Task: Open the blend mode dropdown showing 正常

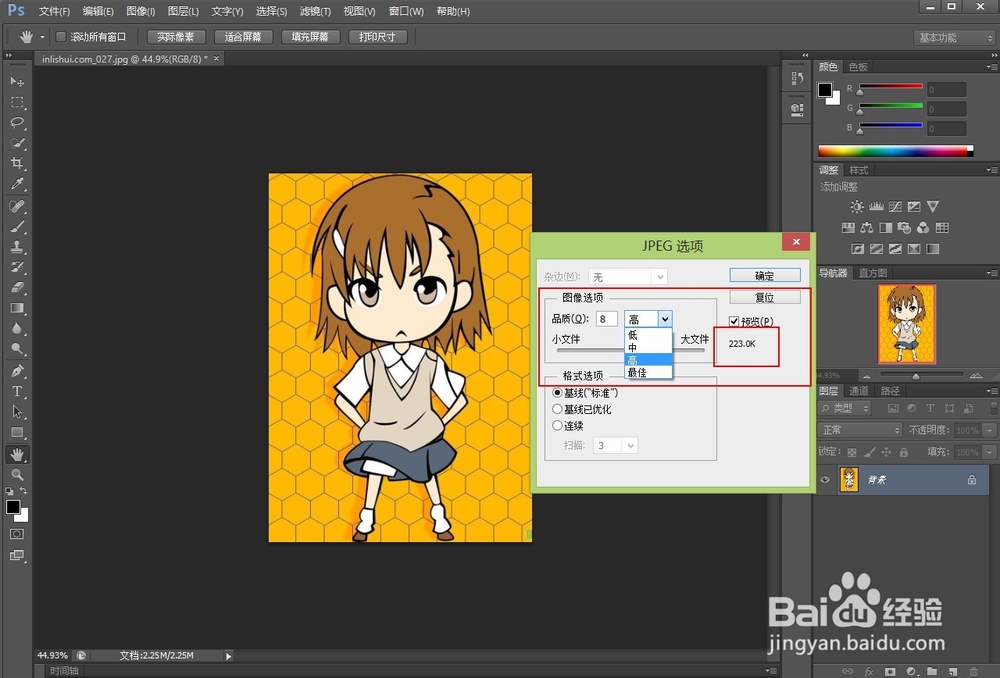Action: (x=860, y=429)
